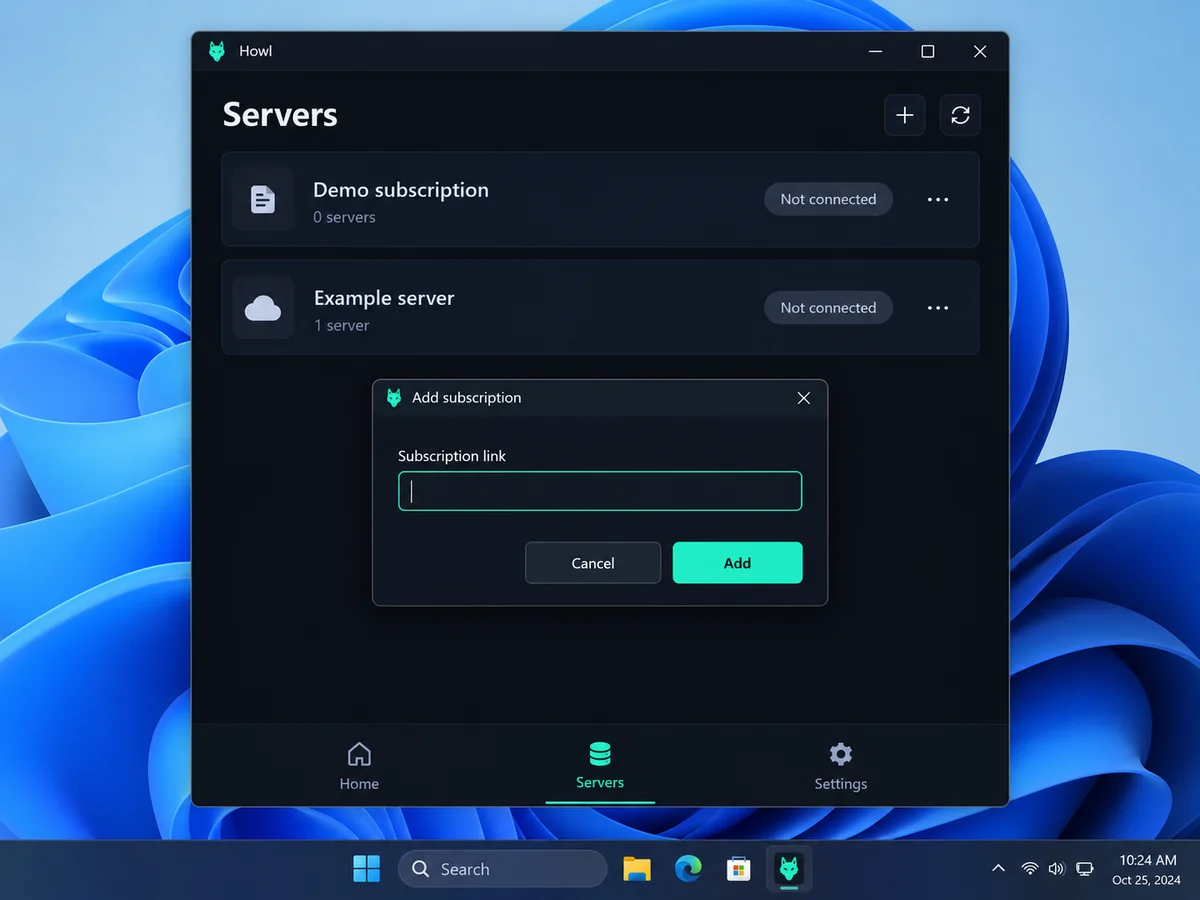
Task: Click the wolf icon in Add subscription dialog
Action: point(394,398)
